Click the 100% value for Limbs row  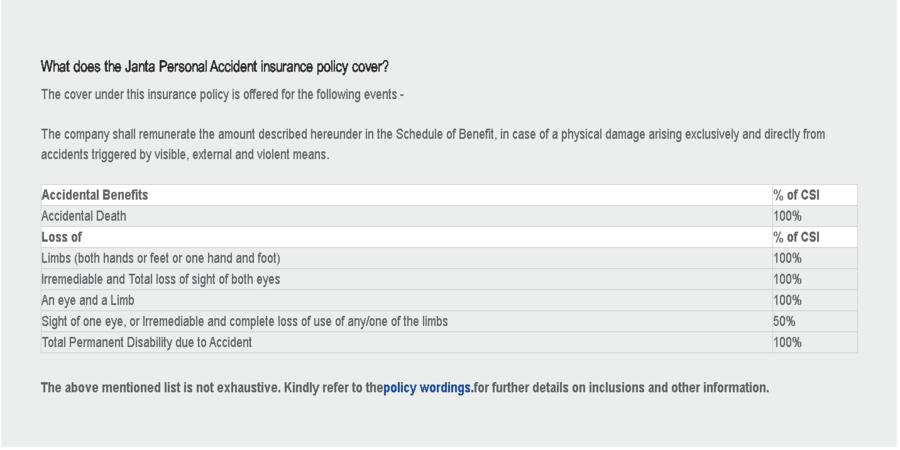point(788,258)
